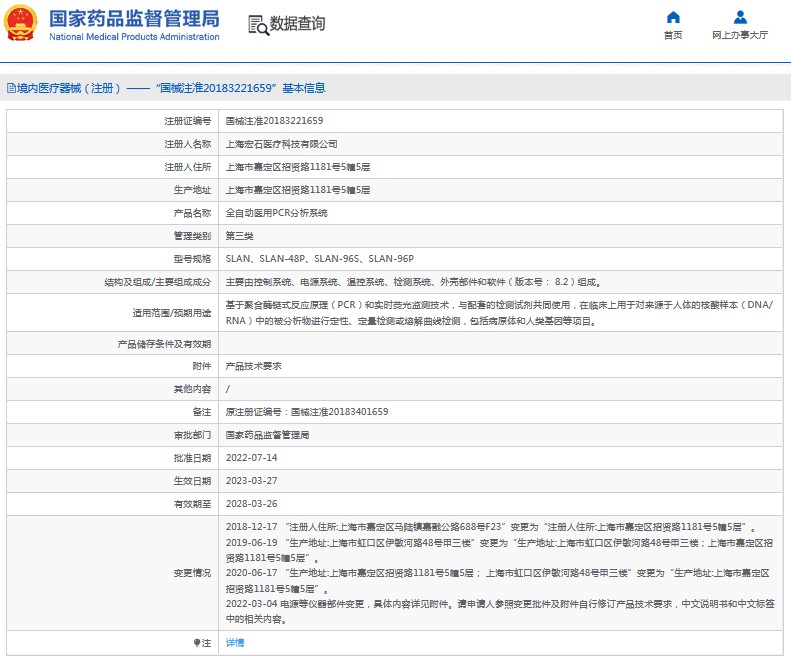Open 网上办事大厅 via its text label
The image size is (791, 661).
[x=740, y=35]
